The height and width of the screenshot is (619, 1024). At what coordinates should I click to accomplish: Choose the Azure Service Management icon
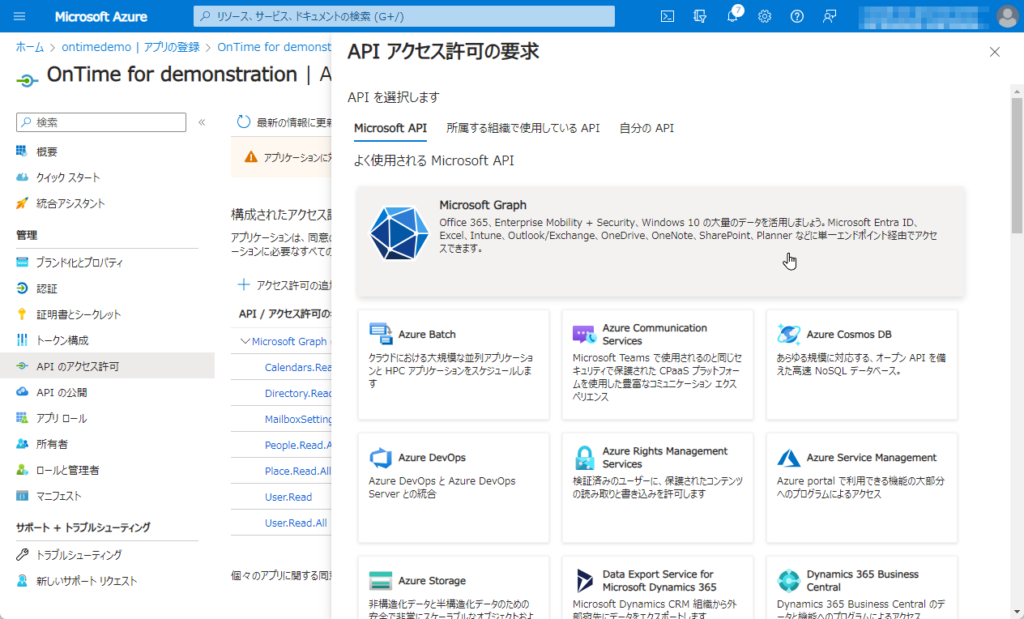click(x=788, y=457)
